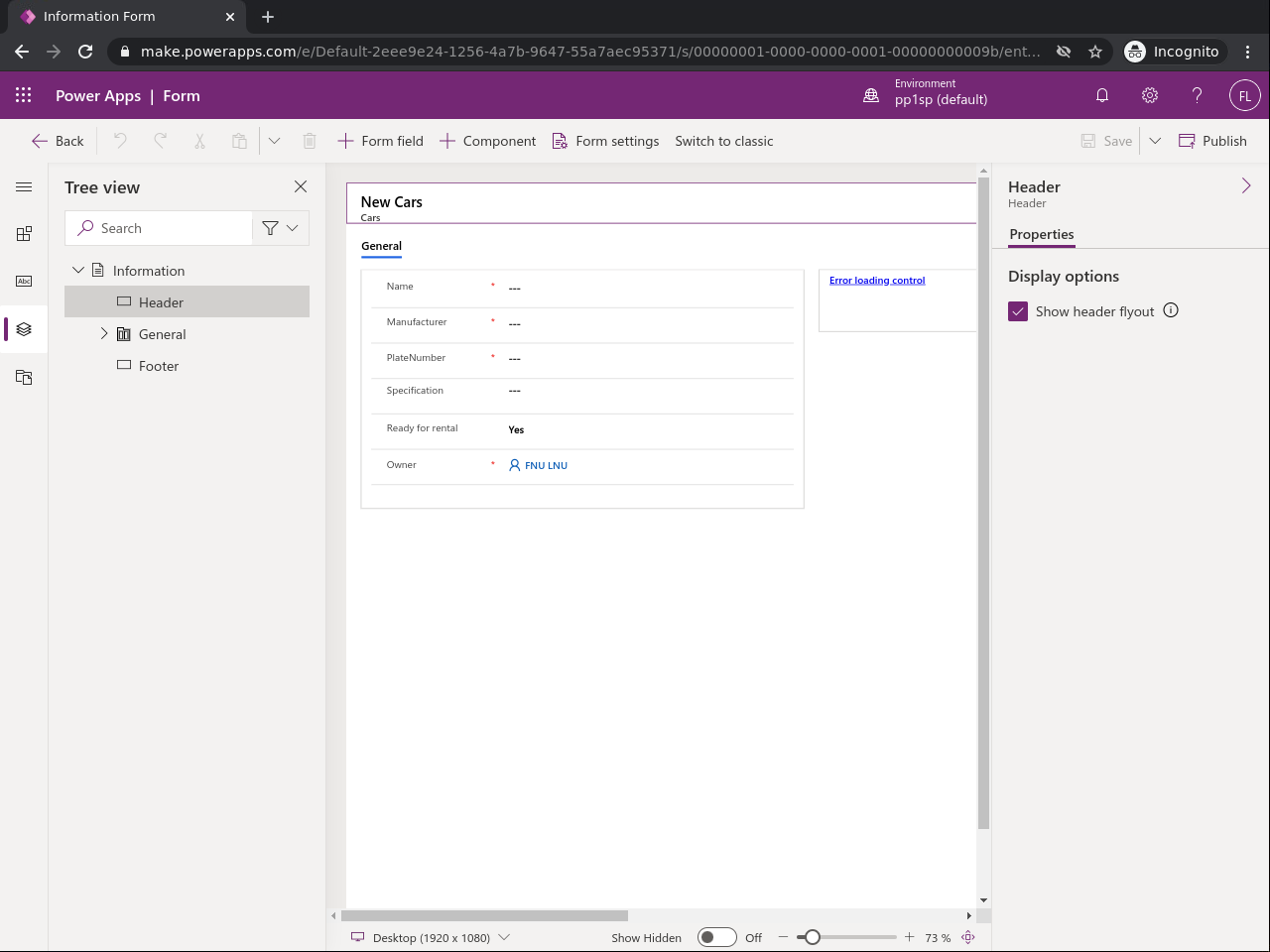Toggle the Show Hidden switch

click(x=716, y=937)
